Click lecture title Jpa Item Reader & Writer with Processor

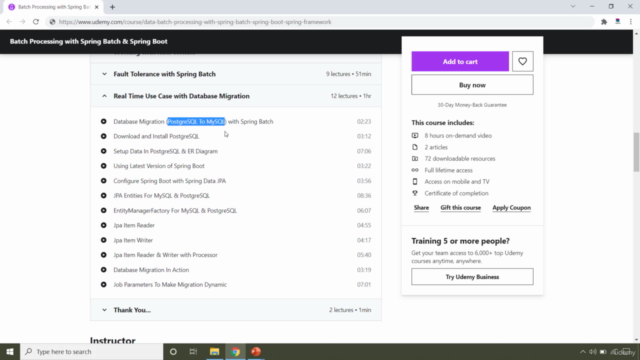pos(165,255)
